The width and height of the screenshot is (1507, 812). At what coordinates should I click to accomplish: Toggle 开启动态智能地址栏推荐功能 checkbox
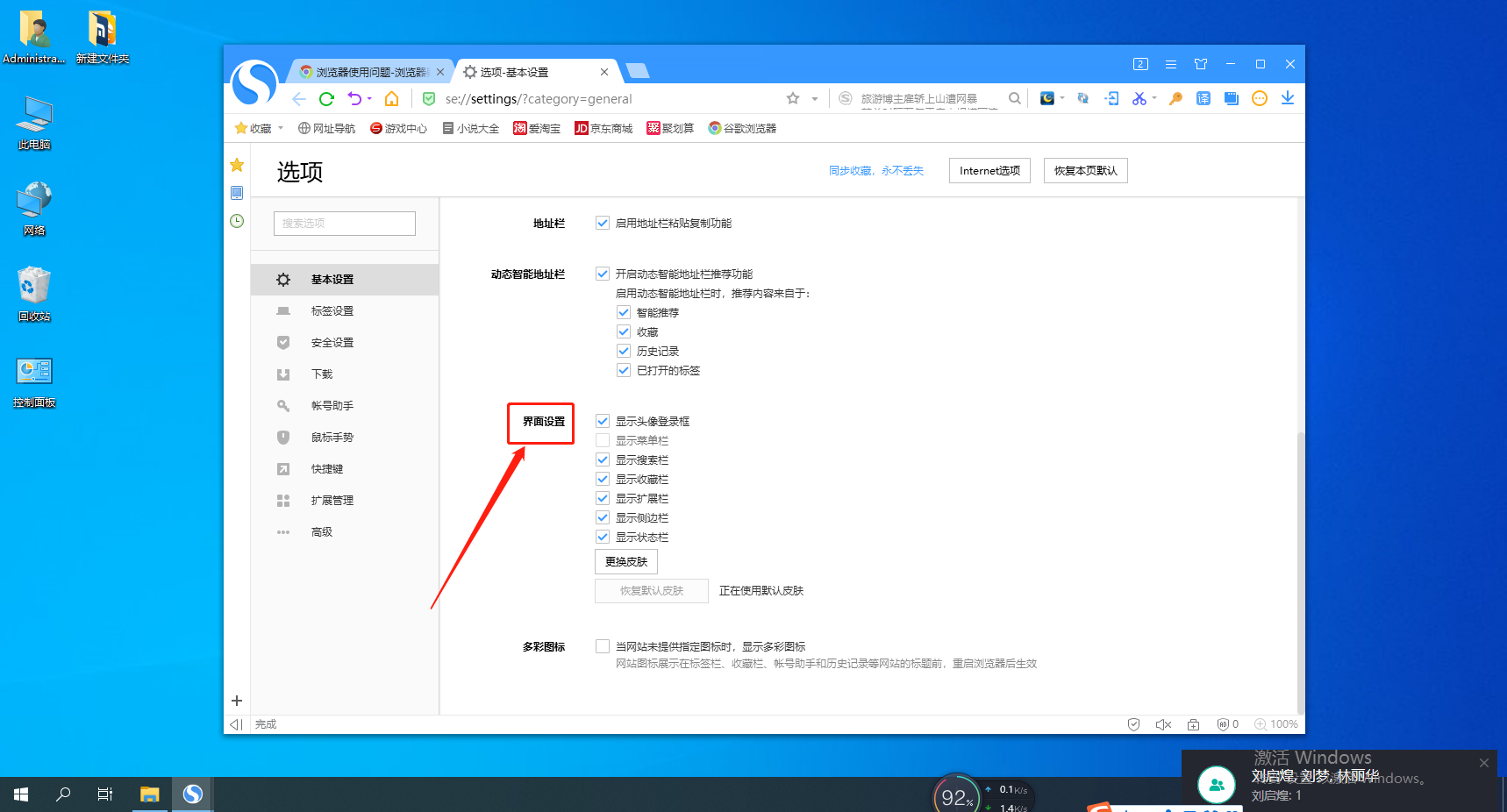tap(603, 274)
